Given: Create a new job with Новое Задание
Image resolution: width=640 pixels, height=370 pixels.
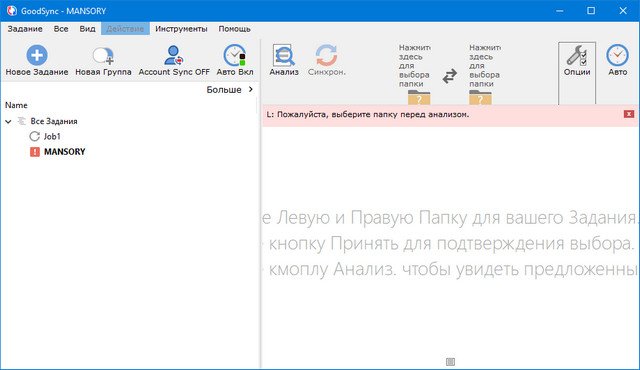Looking at the screenshot, I should click(37, 60).
